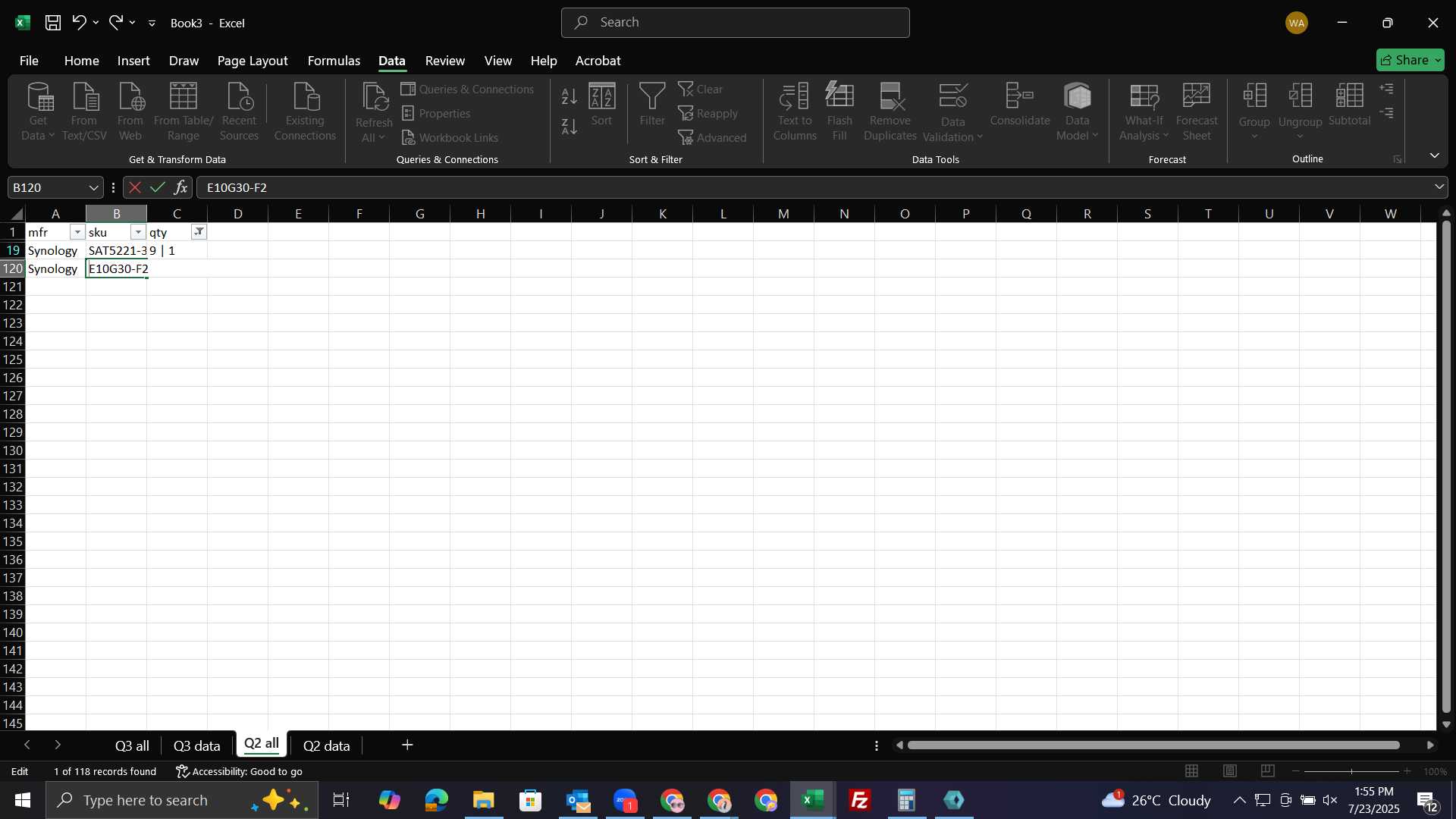Screen dimensions: 1456x819
Task: Open the Windows Start menu
Action: tap(22, 800)
